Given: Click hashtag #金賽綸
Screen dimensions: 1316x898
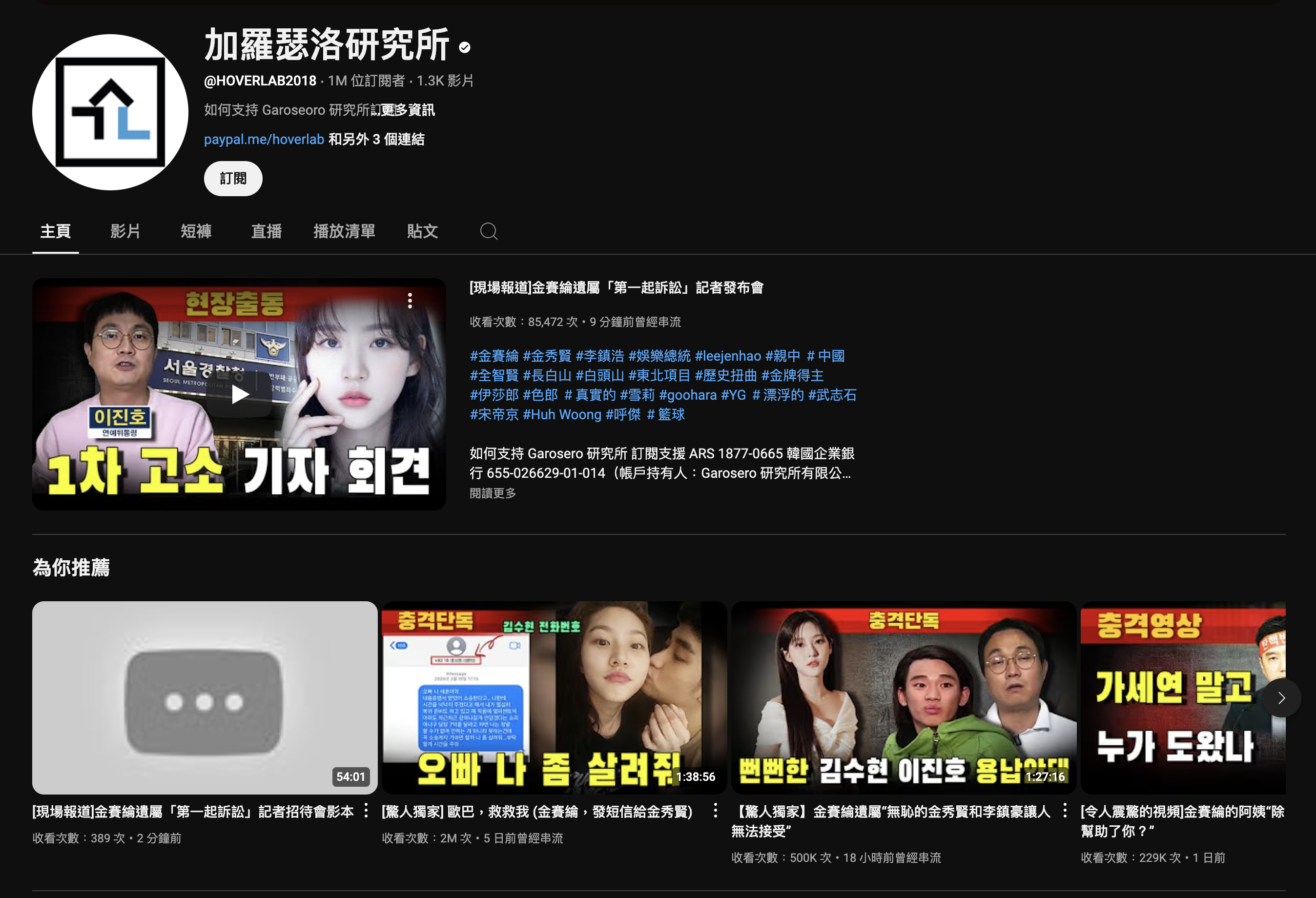Looking at the screenshot, I should tap(494, 356).
